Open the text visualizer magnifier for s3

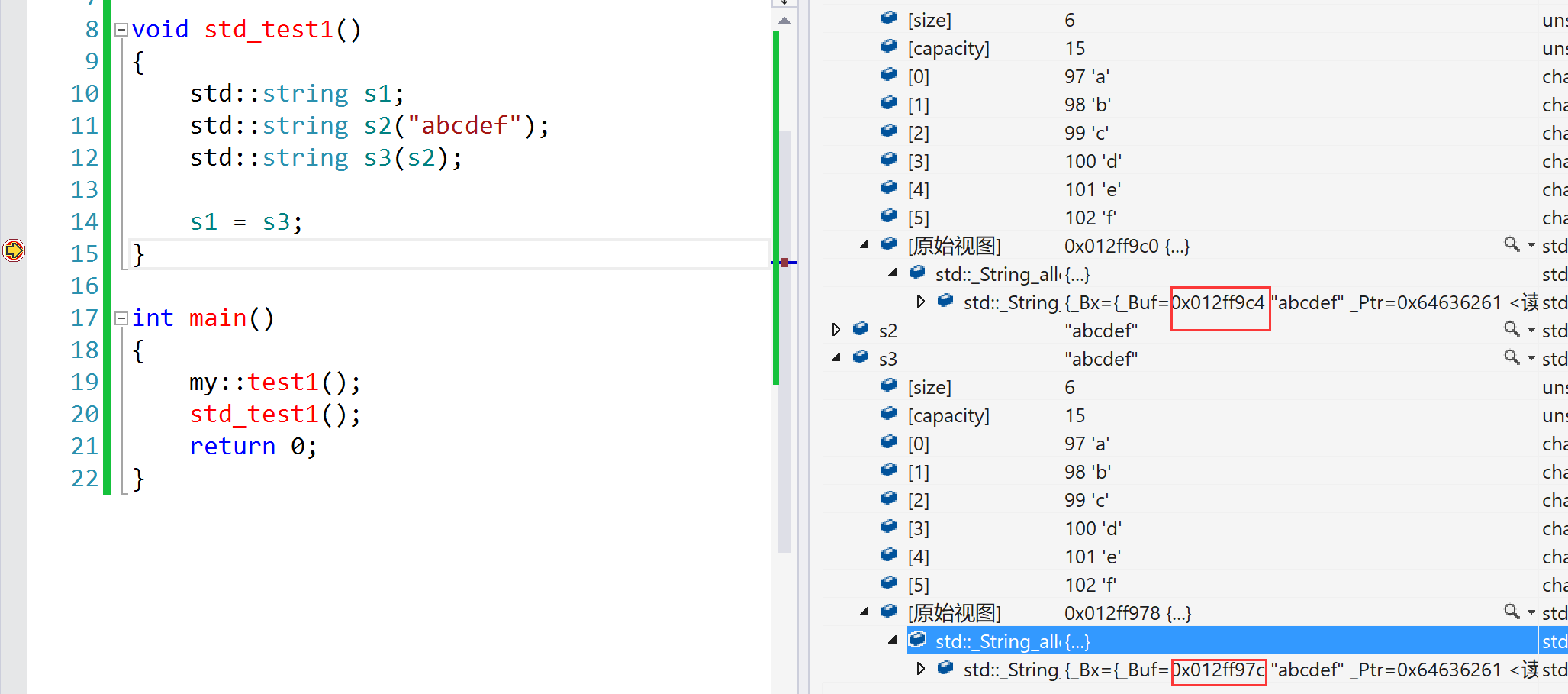1510,357
